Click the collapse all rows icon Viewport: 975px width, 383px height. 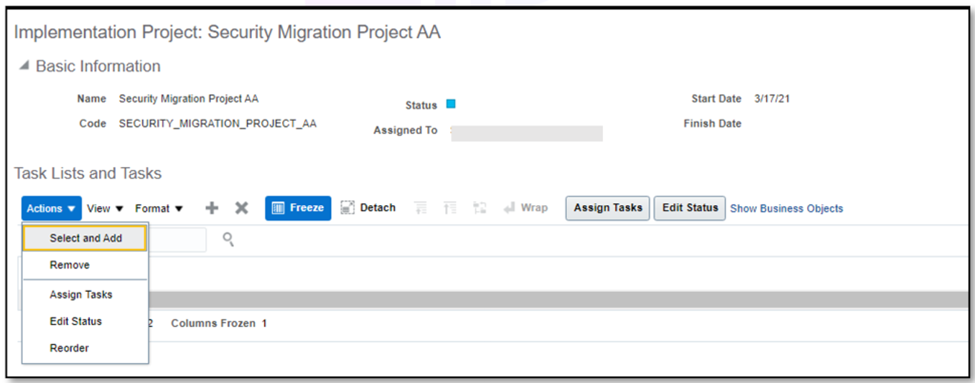pyautogui.click(x=420, y=208)
